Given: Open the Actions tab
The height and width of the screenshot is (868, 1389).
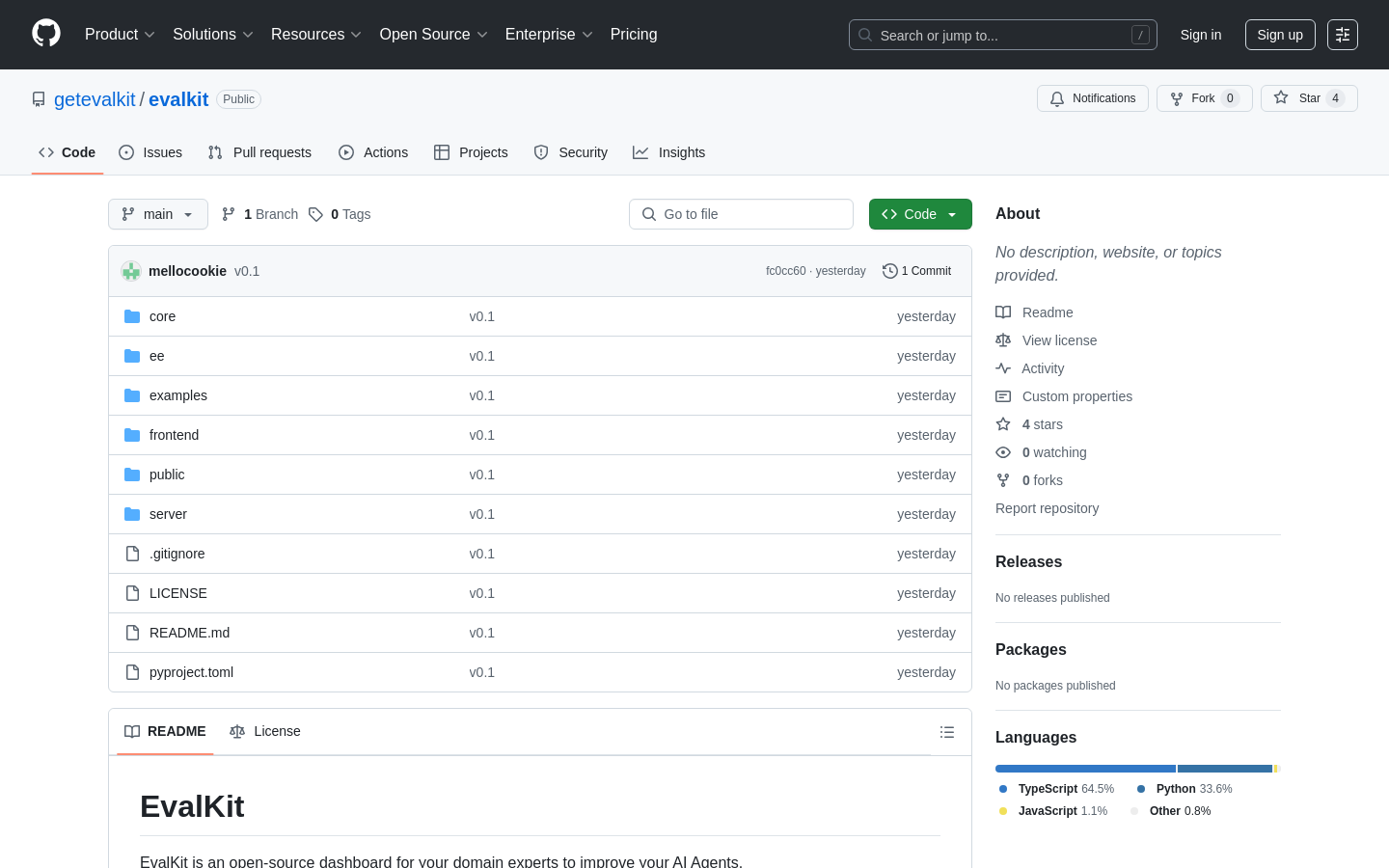Looking at the screenshot, I should (x=373, y=152).
